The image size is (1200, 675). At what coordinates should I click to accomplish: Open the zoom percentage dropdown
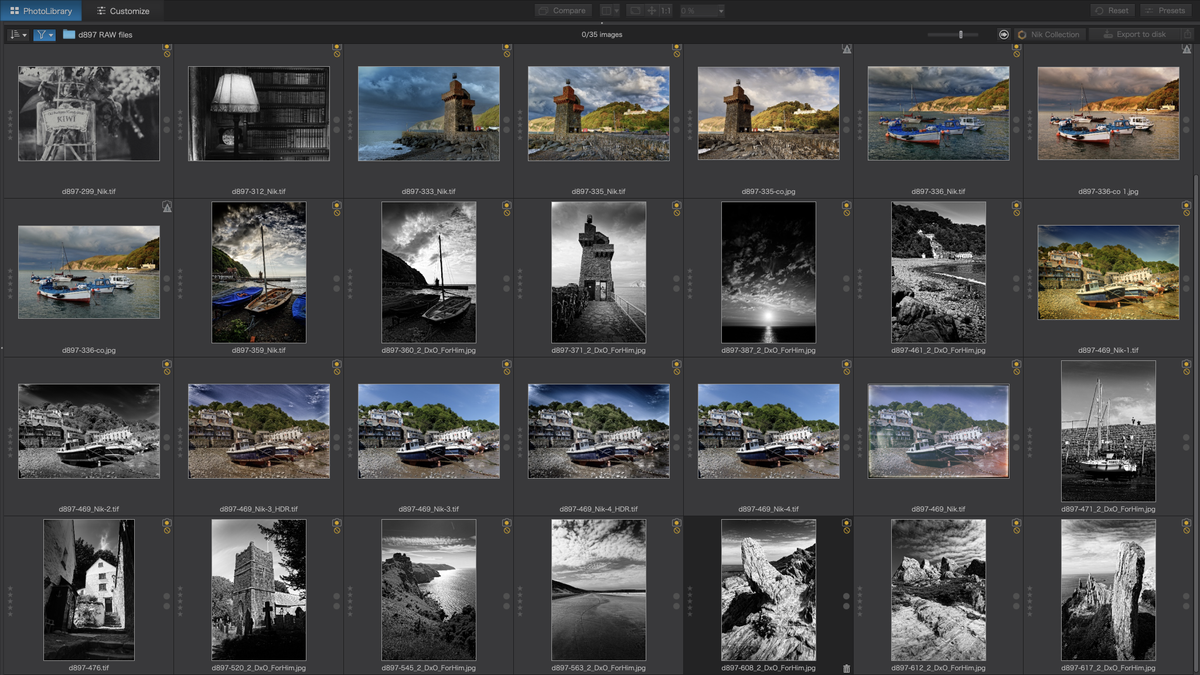coord(702,11)
